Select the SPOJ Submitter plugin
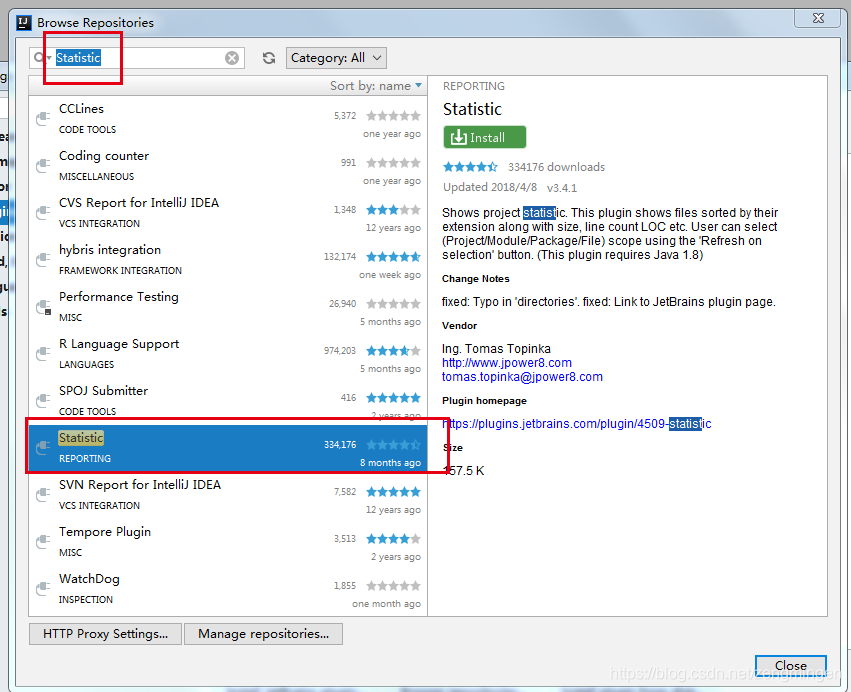This screenshot has height=692, width=851. [228, 401]
